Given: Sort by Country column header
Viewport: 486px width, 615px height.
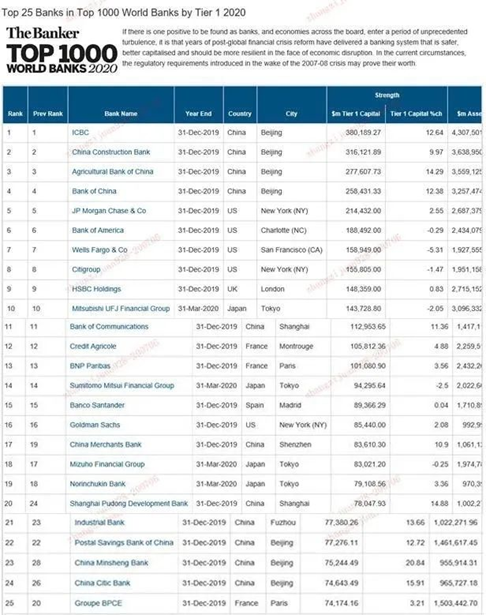Looking at the screenshot, I should [240, 114].
